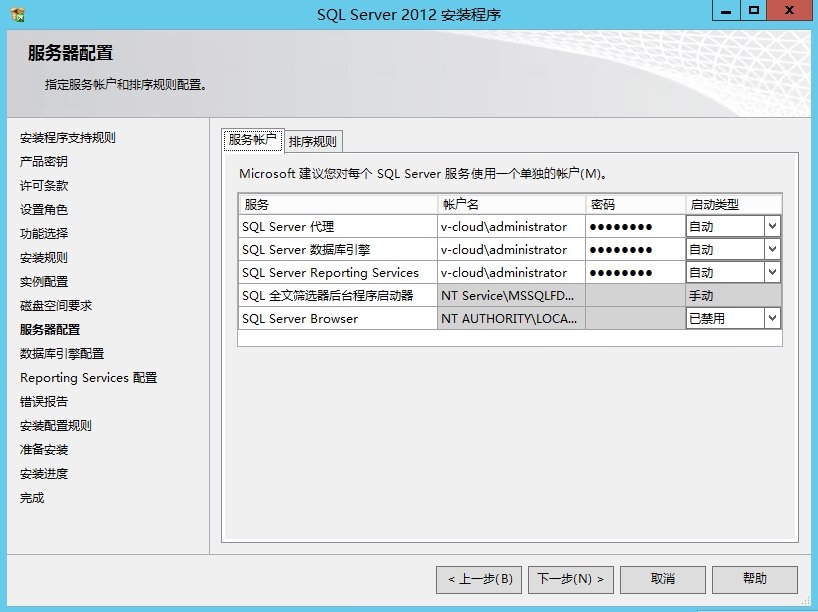Click the 手动 startup type cell
The width and height of the screenshot is (818, 612).
(733, 295)
